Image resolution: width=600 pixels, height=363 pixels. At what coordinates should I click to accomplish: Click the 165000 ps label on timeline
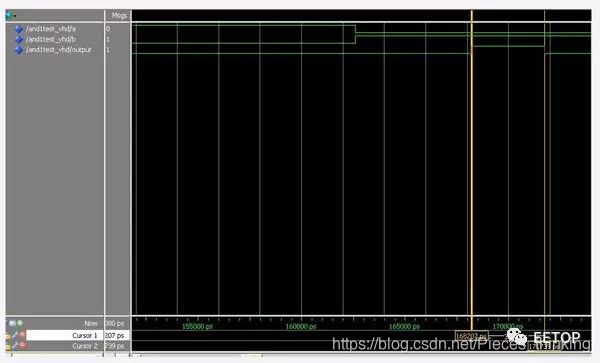404,326
